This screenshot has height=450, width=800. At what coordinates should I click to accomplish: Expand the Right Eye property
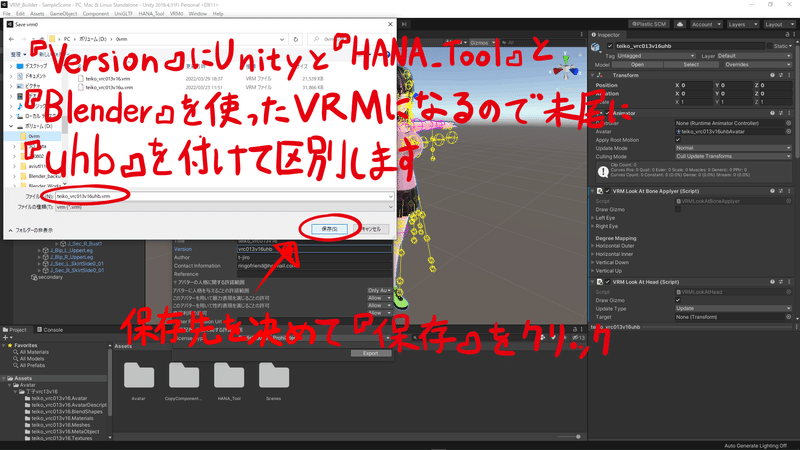593,226
